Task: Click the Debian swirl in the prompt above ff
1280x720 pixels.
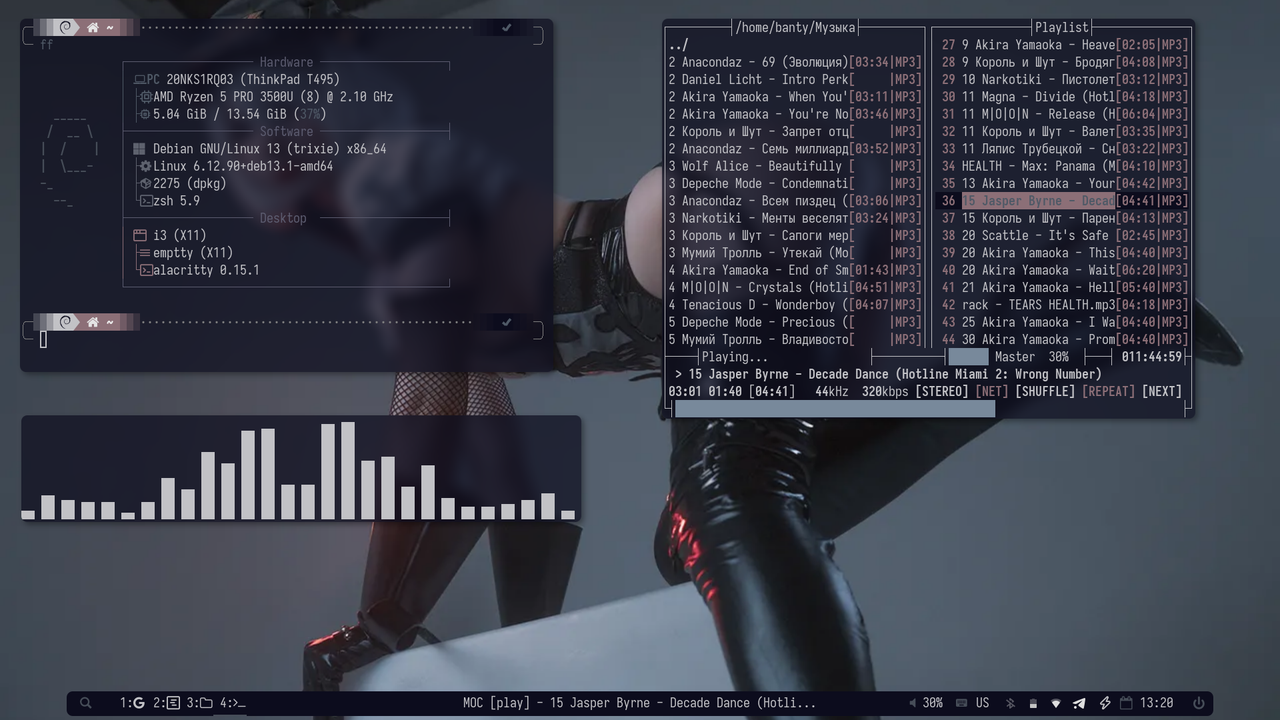Action: 66,28
